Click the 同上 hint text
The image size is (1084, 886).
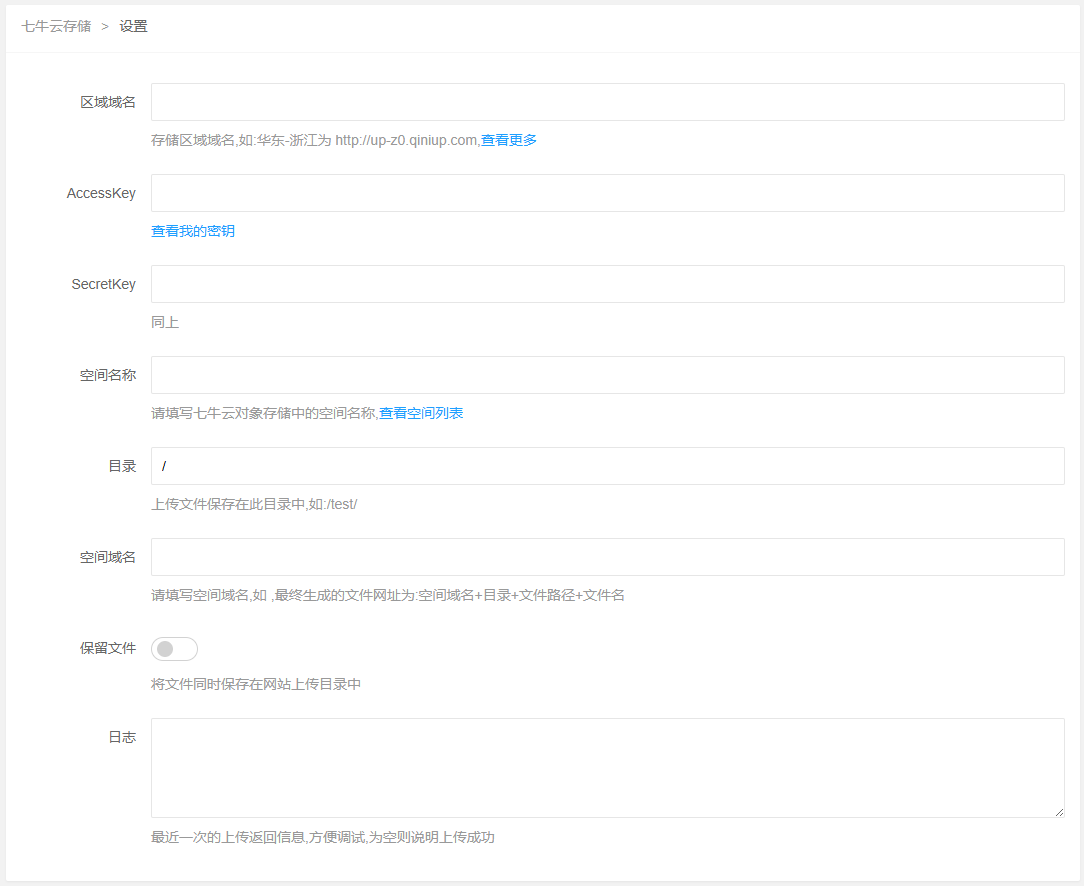[165, 322]
